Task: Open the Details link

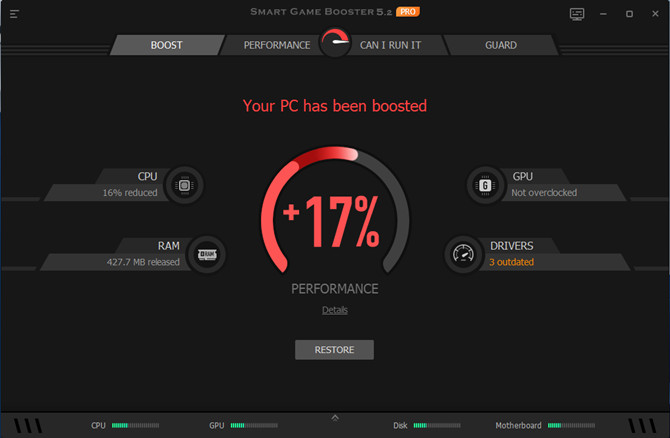Action: [x=335, y=310]
